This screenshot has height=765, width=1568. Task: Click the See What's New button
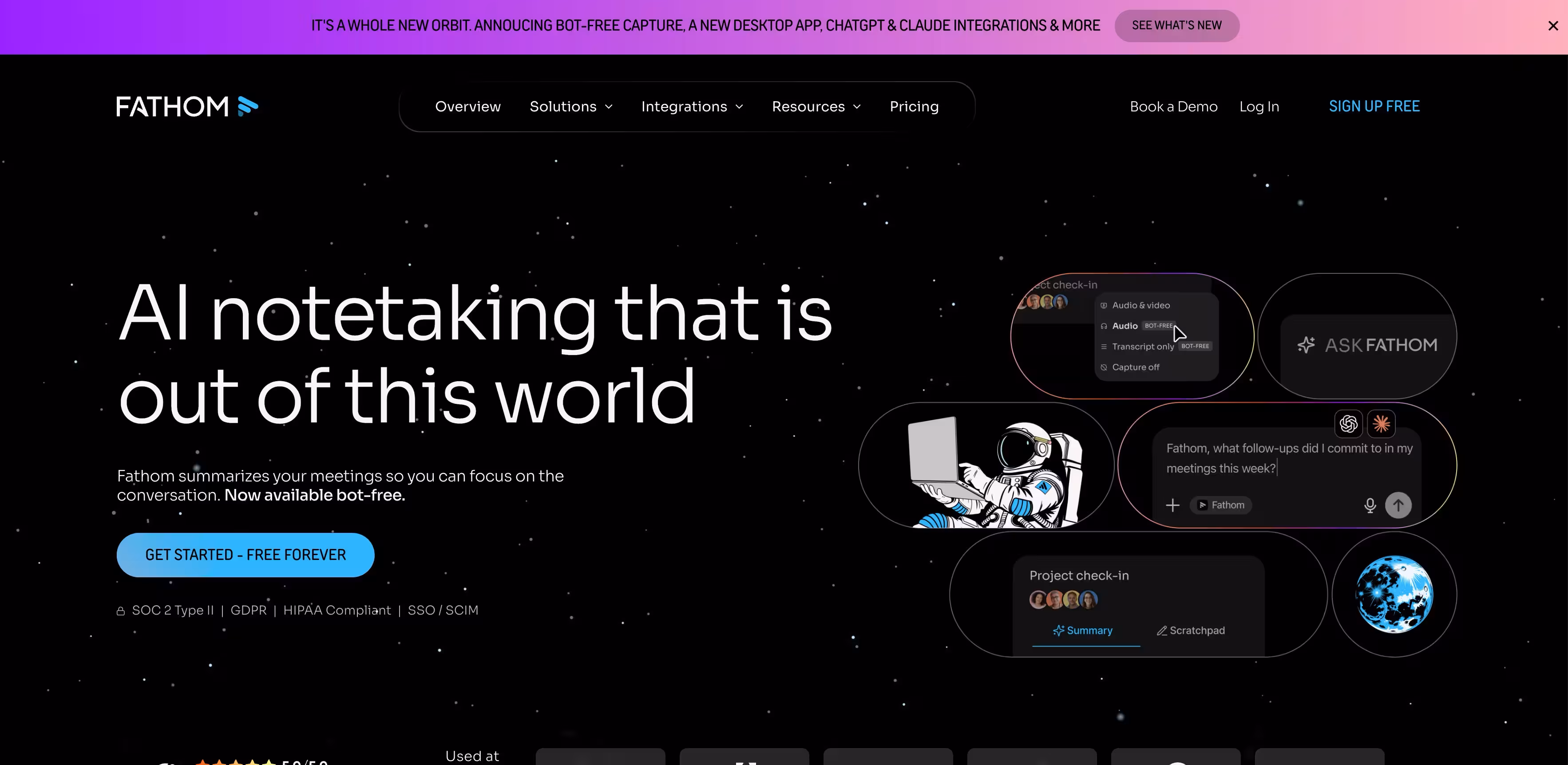pos(1176,26)
